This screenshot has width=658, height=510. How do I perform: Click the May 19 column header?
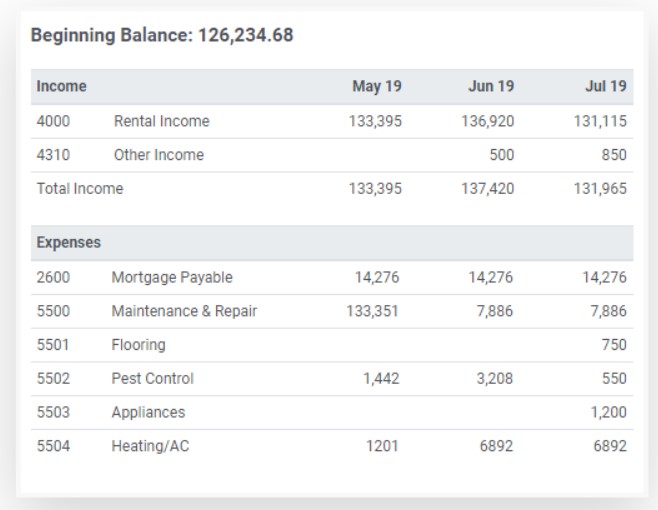(x=377, y=86)
